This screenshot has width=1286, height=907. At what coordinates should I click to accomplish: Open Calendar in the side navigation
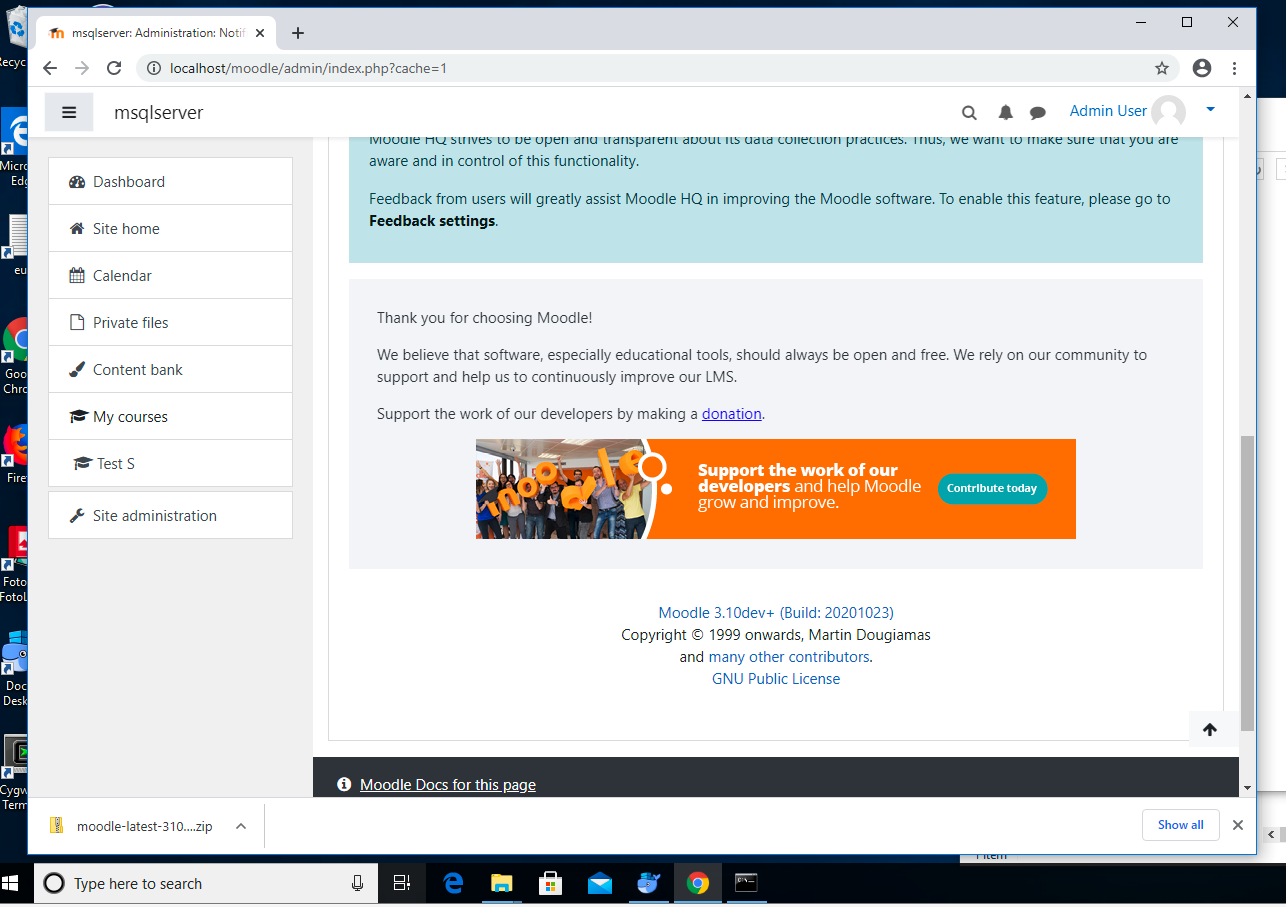point(170,275)
